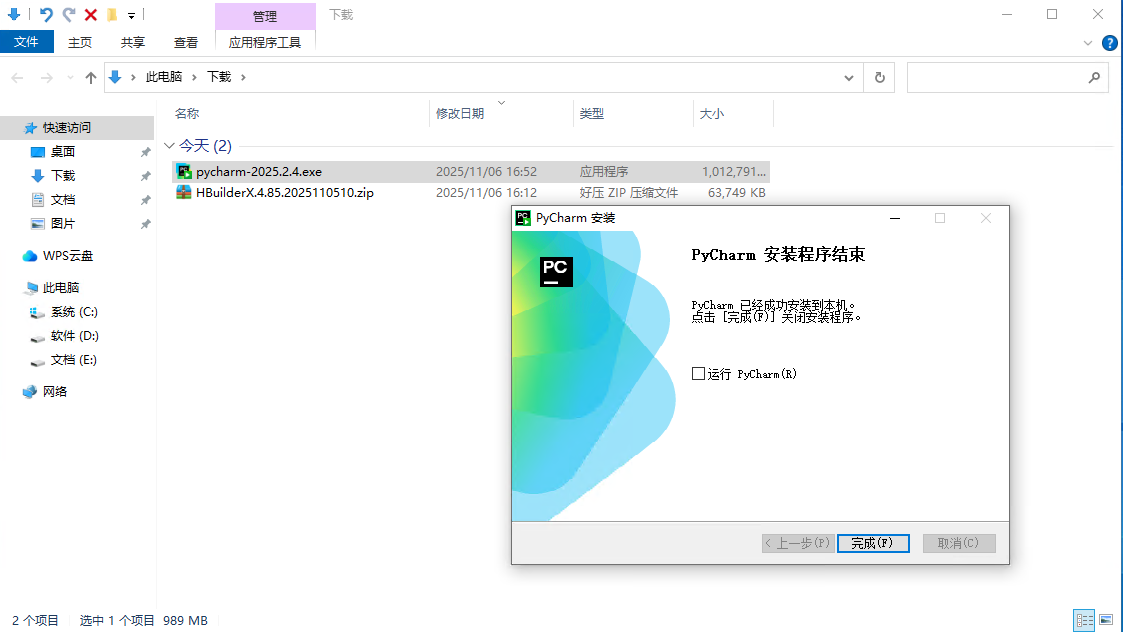This screenshot has height=632, width=1123.
Task: Open the help question mark icon
Action: click(1109, 43)
